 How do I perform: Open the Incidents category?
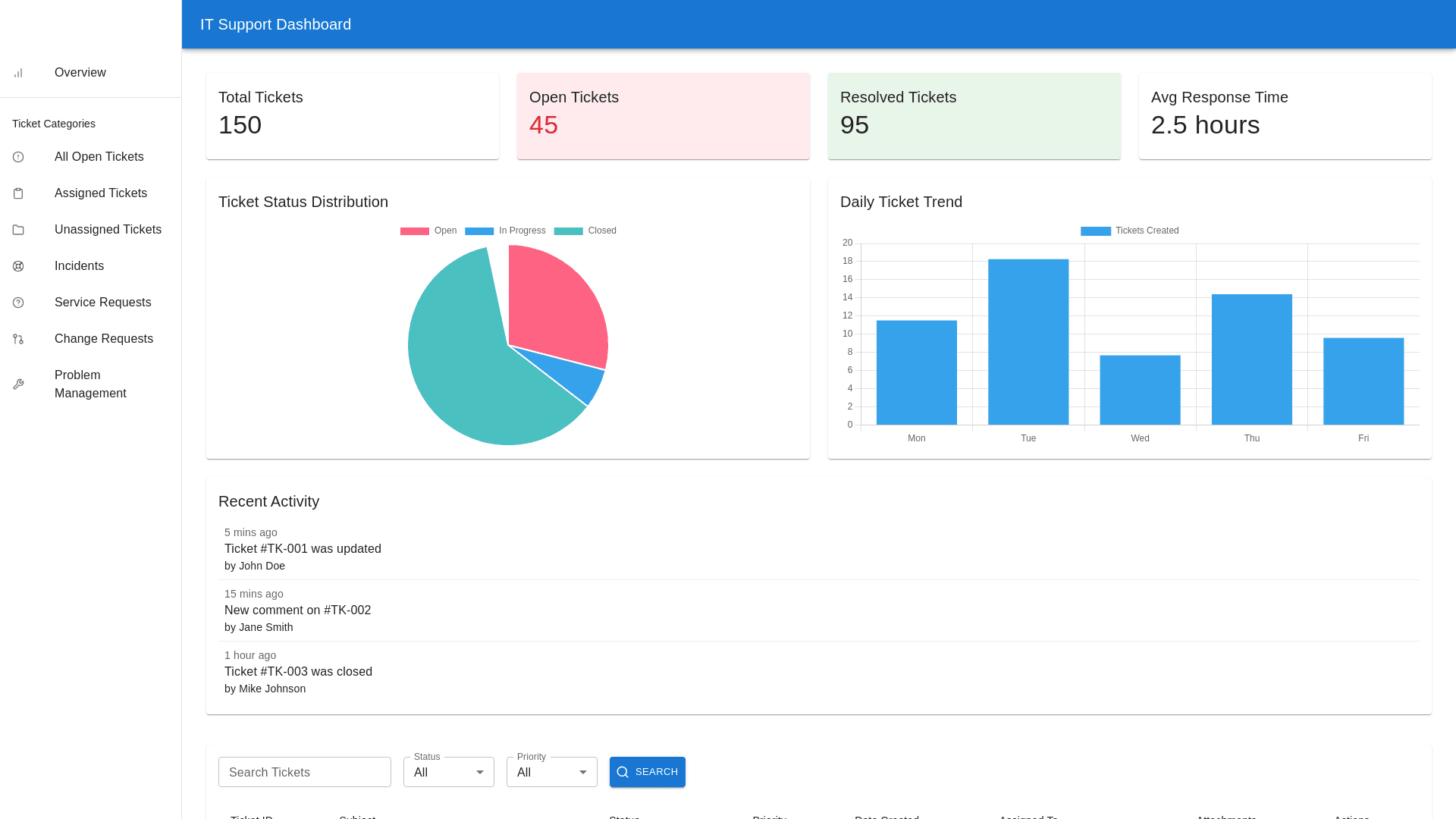coord(79,266)
